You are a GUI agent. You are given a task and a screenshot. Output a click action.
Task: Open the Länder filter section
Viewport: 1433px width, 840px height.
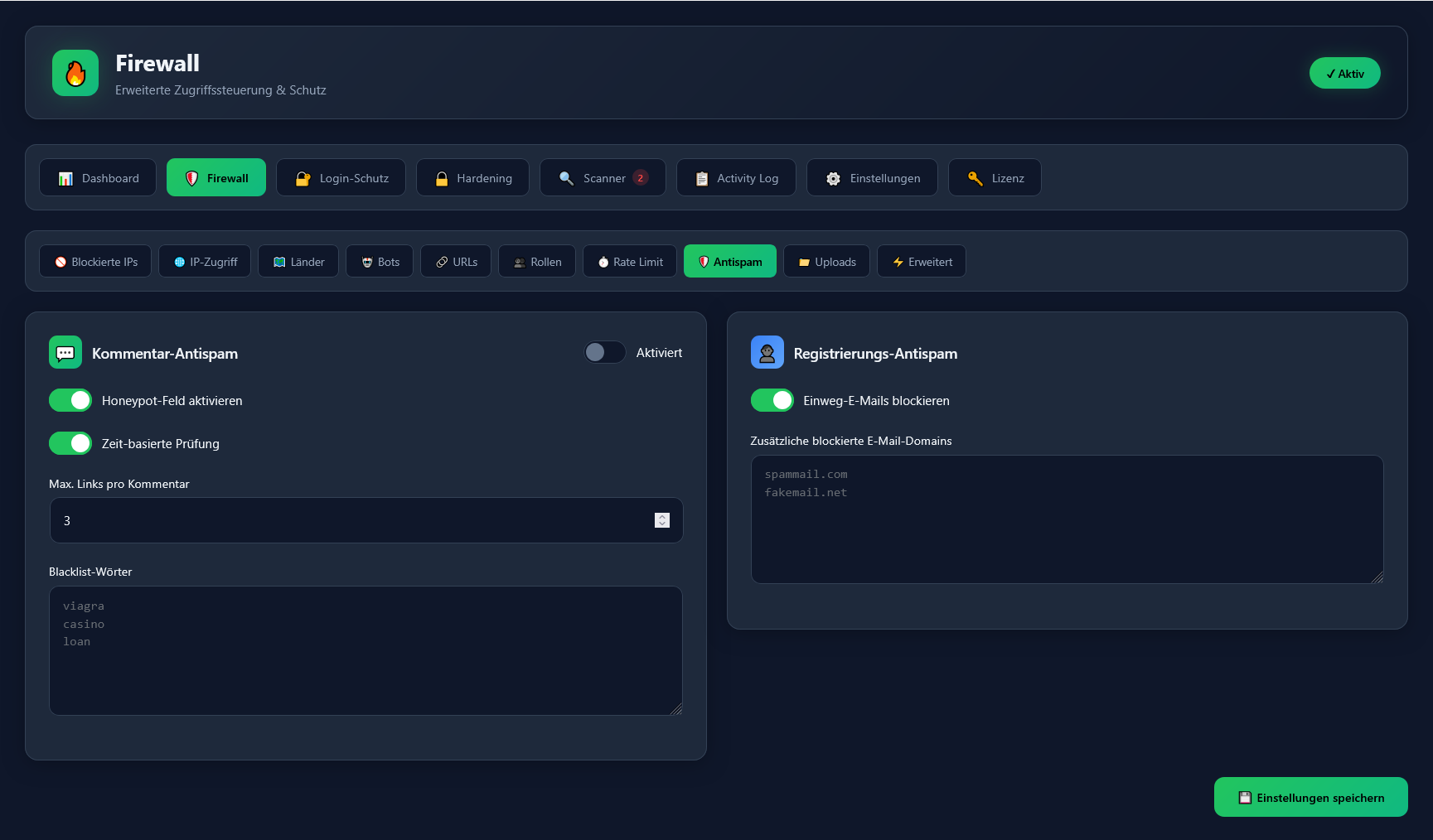298,261
